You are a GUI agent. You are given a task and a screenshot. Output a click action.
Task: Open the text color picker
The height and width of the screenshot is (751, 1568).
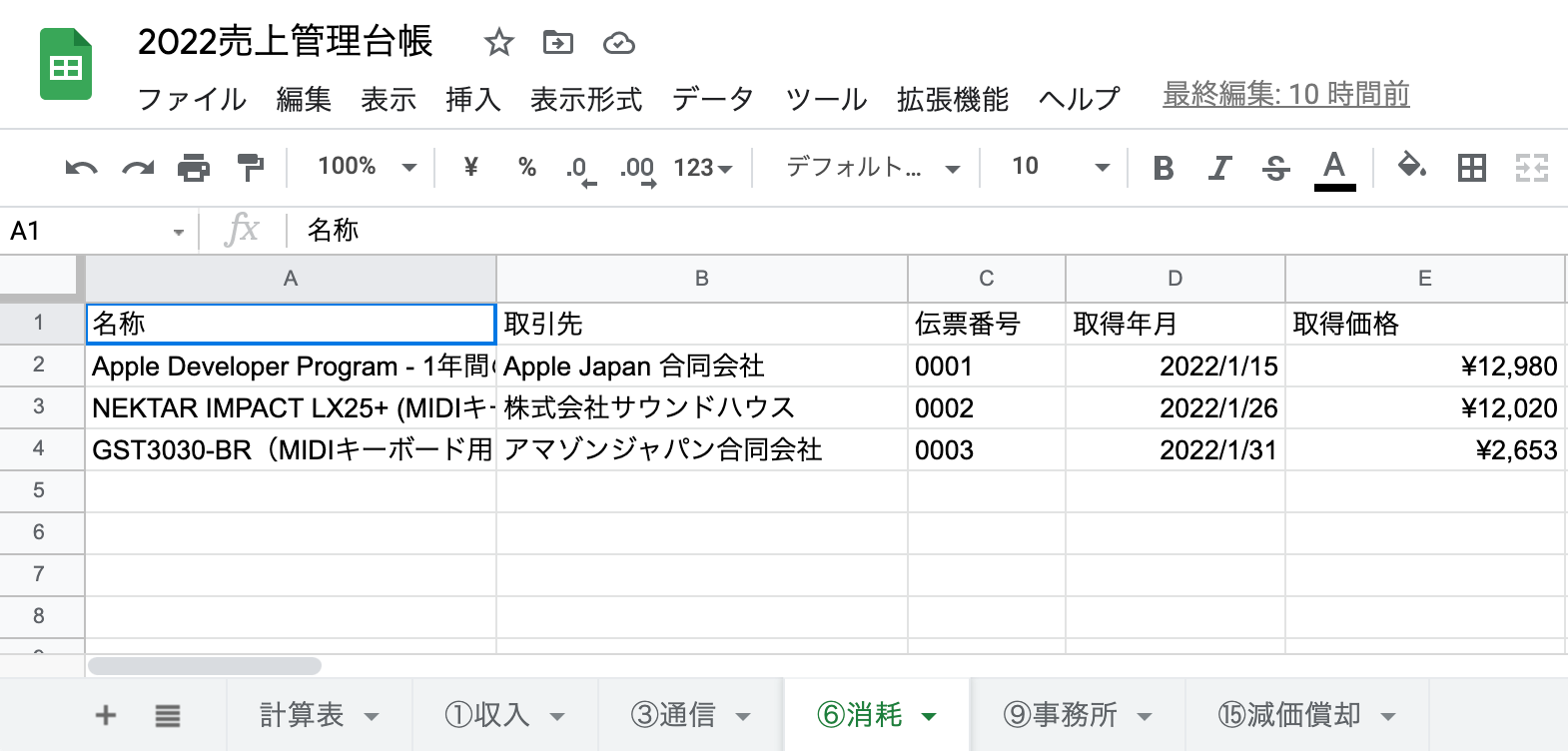point(1334,168)
